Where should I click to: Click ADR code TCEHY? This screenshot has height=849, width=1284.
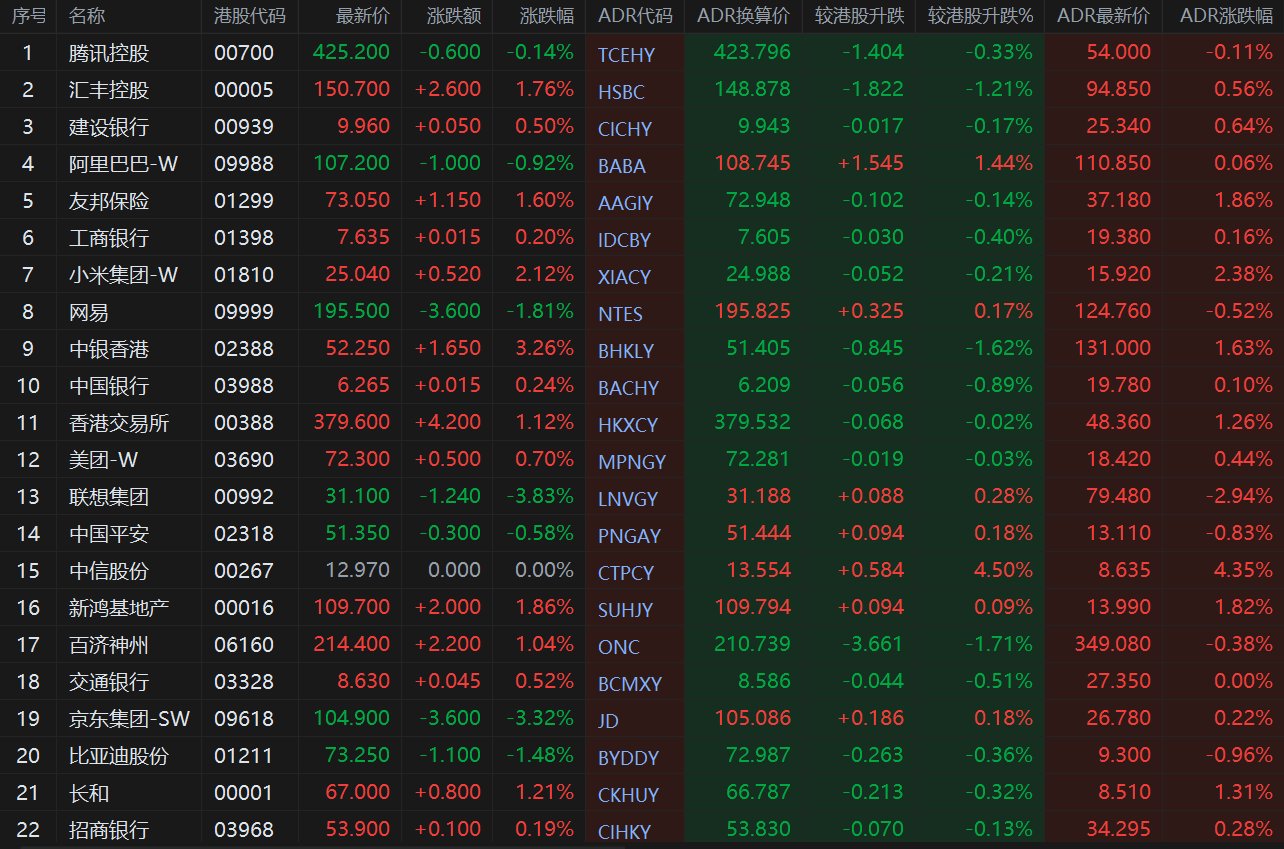(625, 55)
